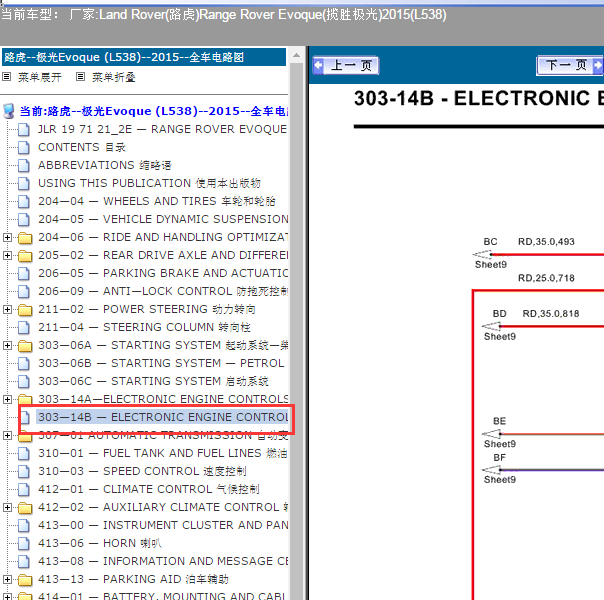Click scroll-up arrow of tree panel scrollbar
The width and height of the screenshot is (604, 600).
297,55
